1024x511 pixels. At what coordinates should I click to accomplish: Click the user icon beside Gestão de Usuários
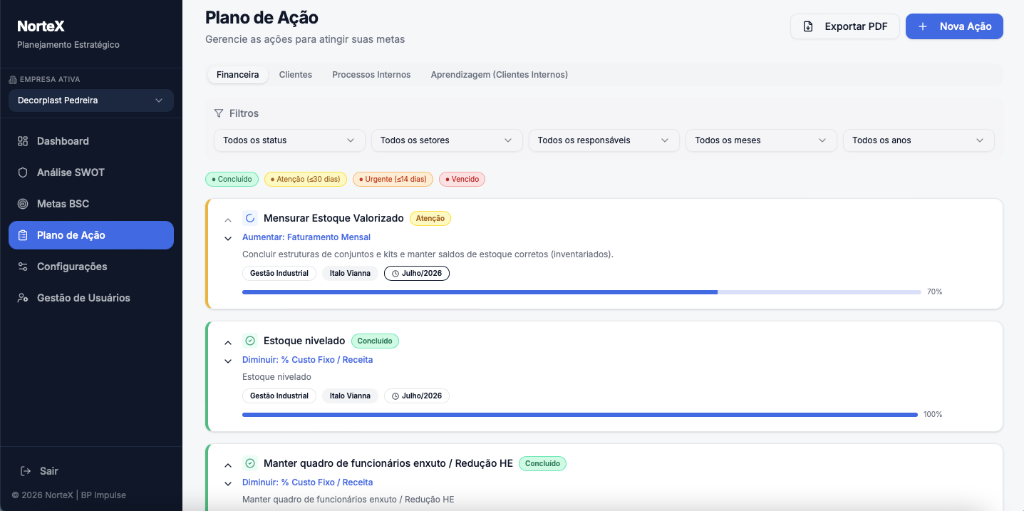coord(23,298)
